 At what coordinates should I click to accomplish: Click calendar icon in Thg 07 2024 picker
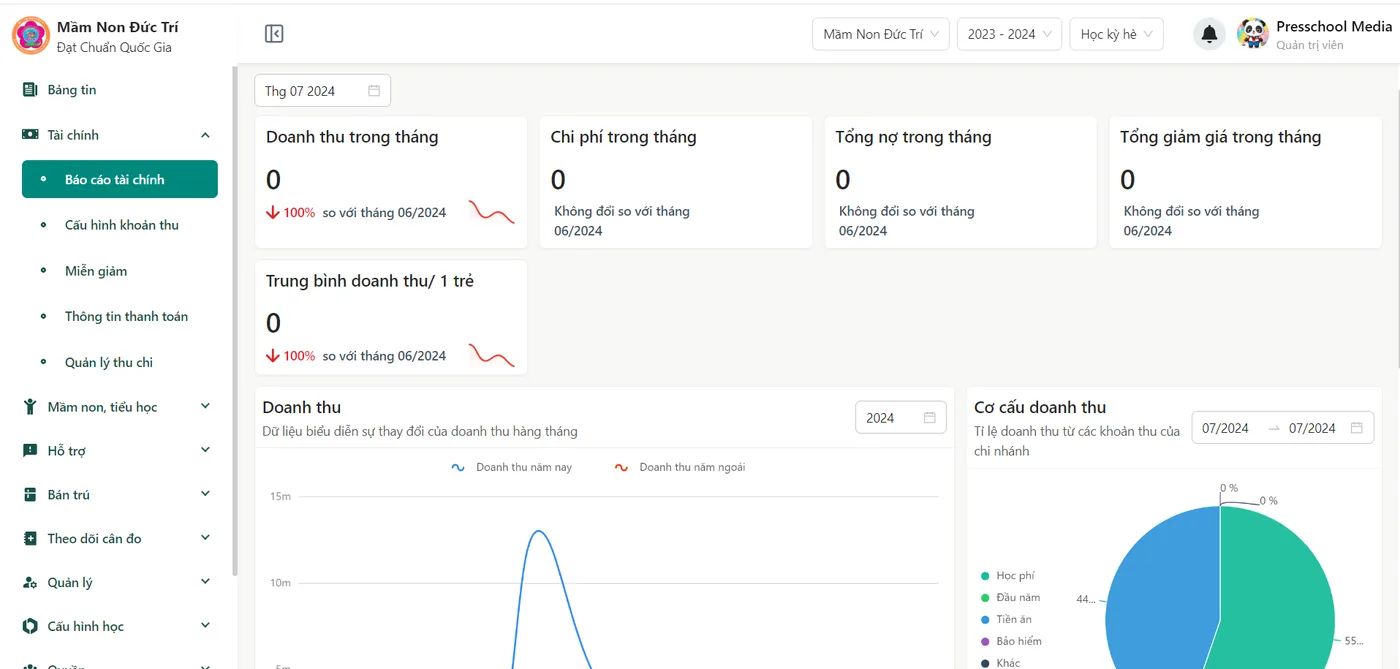tap(374, 91)
